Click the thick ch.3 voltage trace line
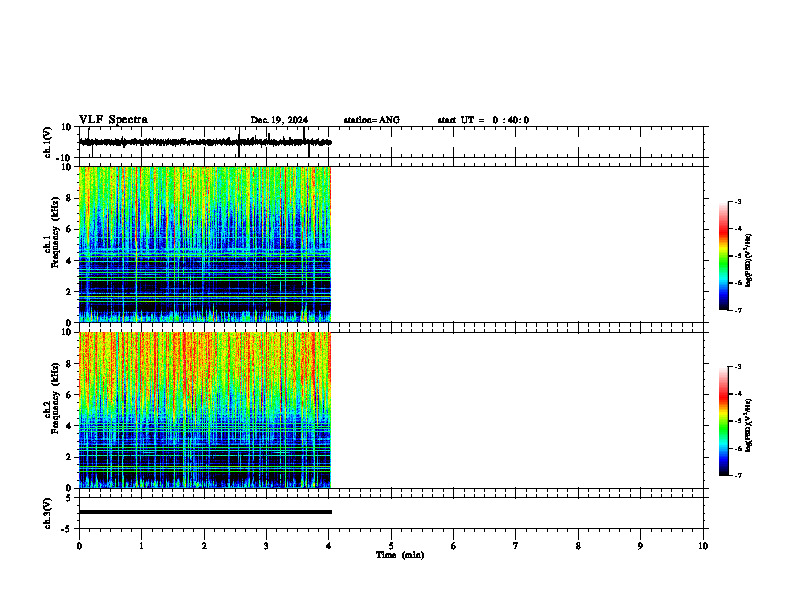Screen dimensions: 792x612 pyautogui.click(x=205, y=512)
